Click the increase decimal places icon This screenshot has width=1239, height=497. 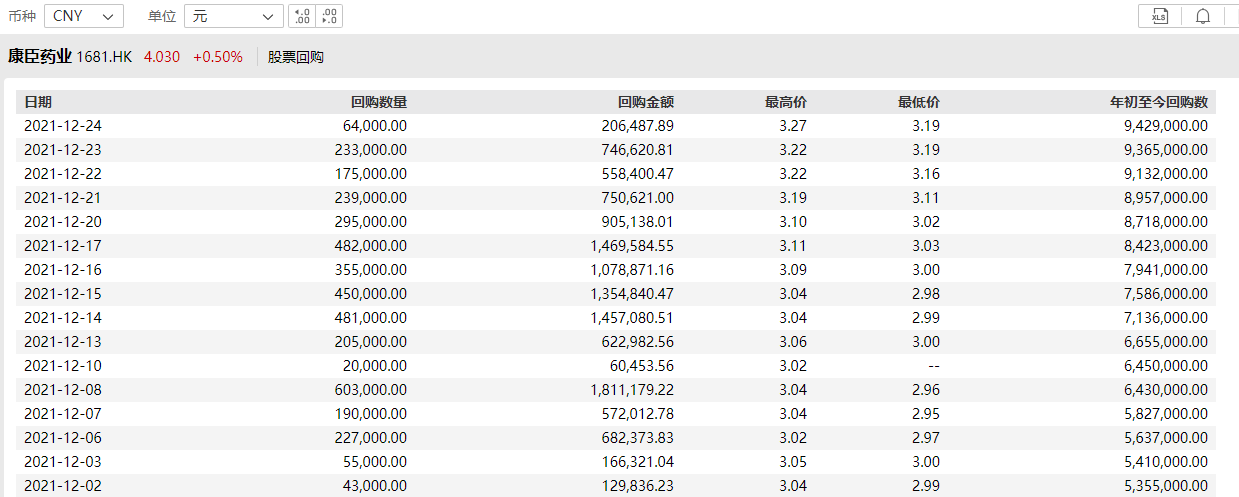coord(301,16)
